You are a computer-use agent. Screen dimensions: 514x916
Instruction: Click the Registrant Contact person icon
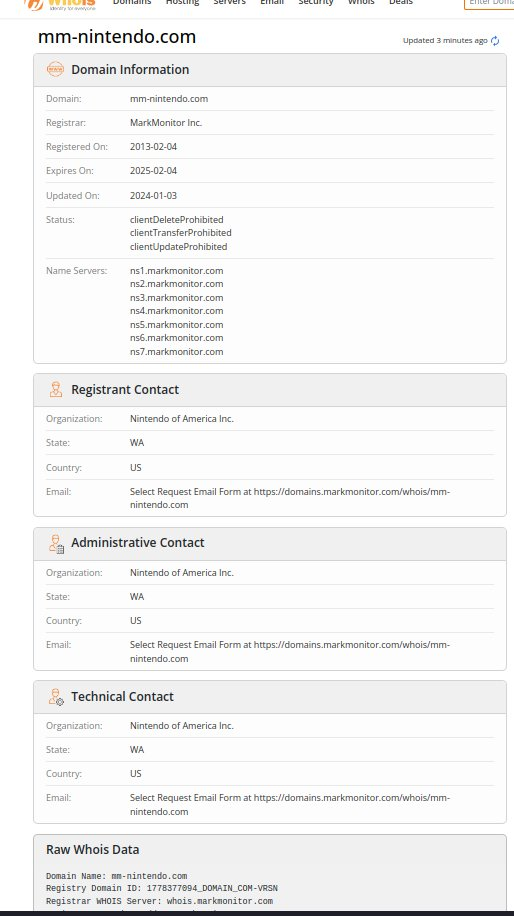click(x=55, y=389)
